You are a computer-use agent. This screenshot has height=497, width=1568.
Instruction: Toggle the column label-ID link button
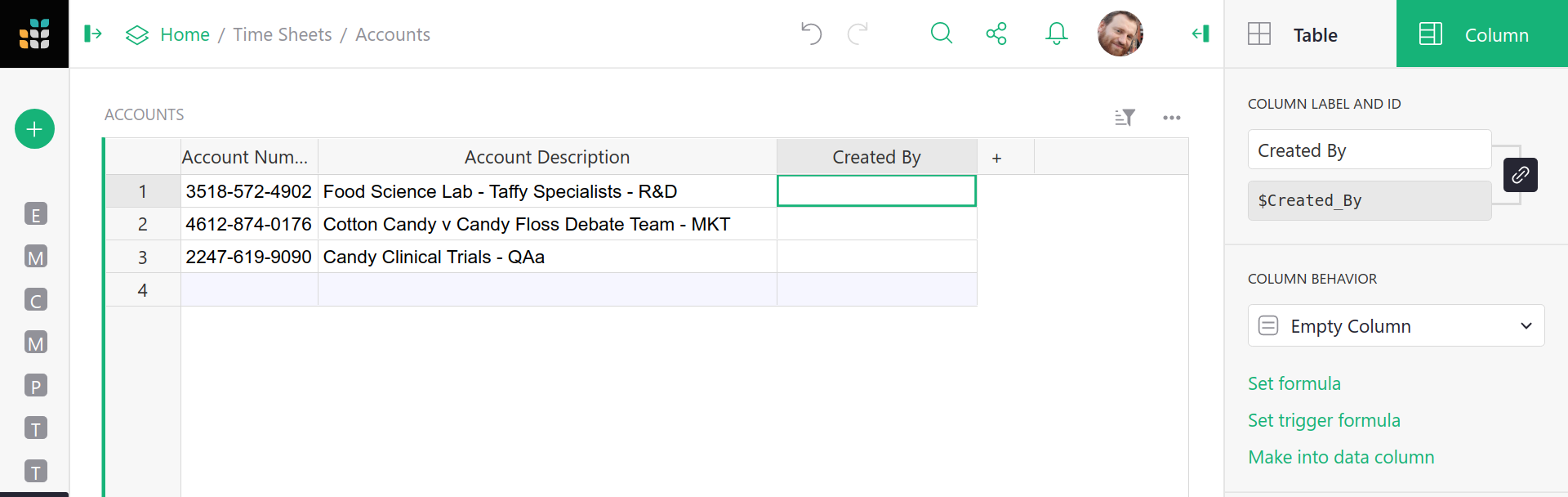tap(1520, 175)
